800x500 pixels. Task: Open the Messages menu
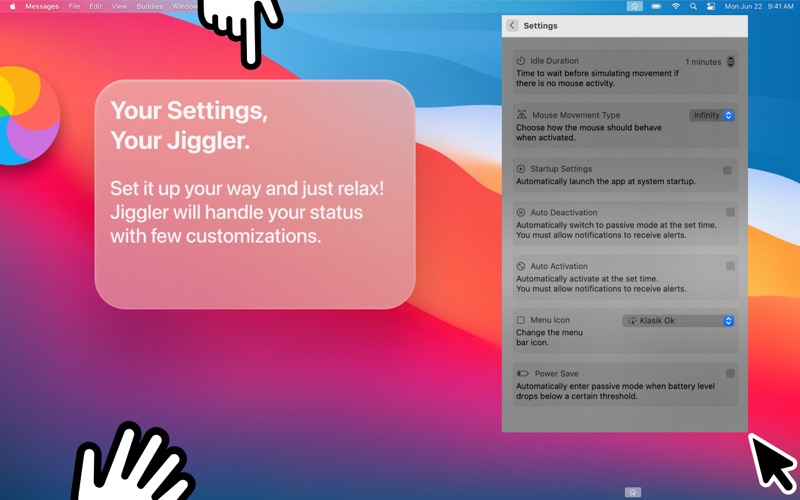pyautogui.click(x=42, y=7)
